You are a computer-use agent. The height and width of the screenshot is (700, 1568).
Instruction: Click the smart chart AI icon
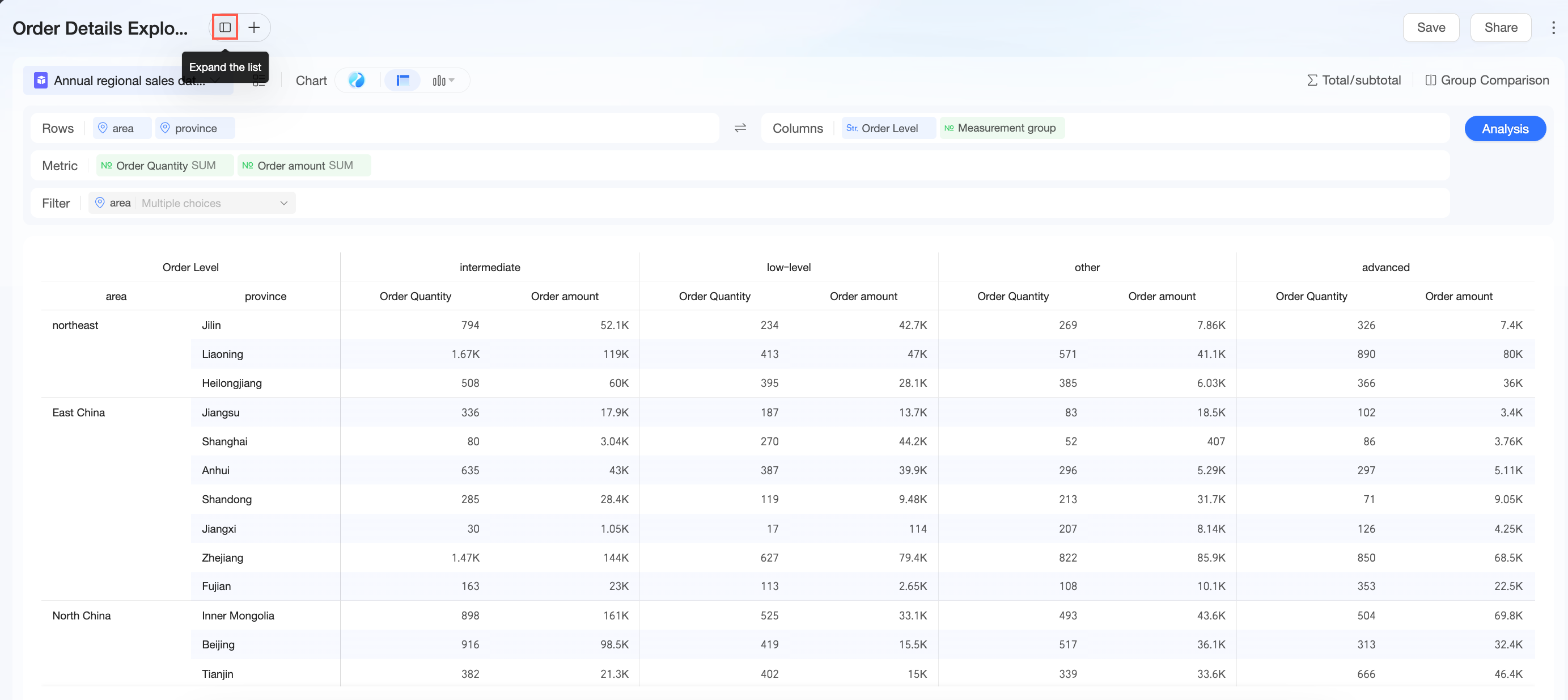357,81
